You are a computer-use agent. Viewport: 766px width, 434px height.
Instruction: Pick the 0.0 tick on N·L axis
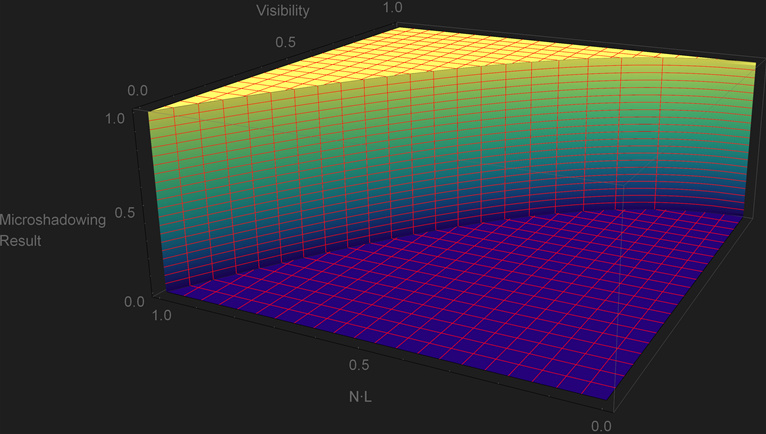tap(600, 425)
